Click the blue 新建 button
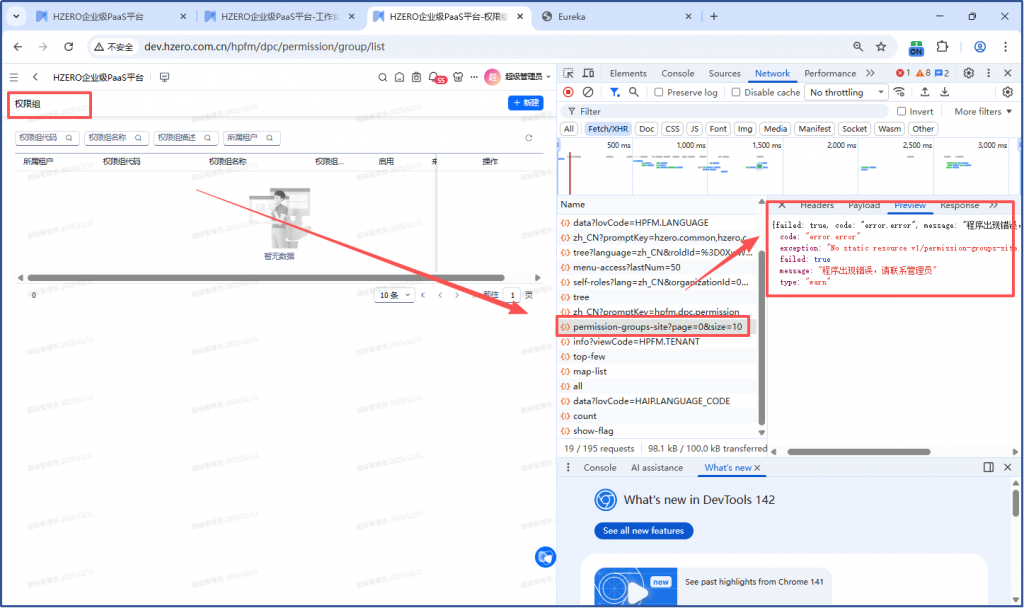 tap(525, 102)
